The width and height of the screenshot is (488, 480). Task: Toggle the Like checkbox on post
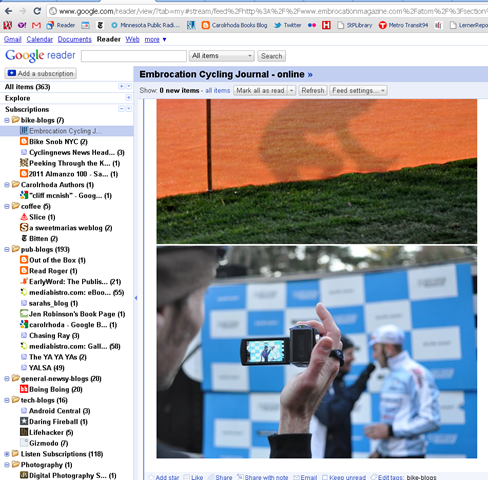[x=187, y=477]
